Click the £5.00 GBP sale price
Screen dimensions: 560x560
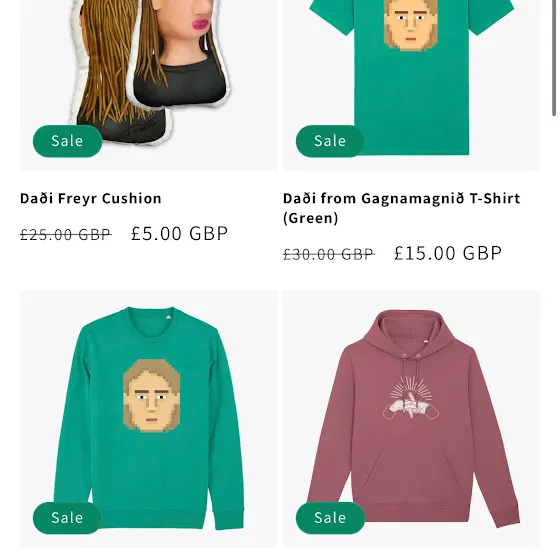click(179, 234)
